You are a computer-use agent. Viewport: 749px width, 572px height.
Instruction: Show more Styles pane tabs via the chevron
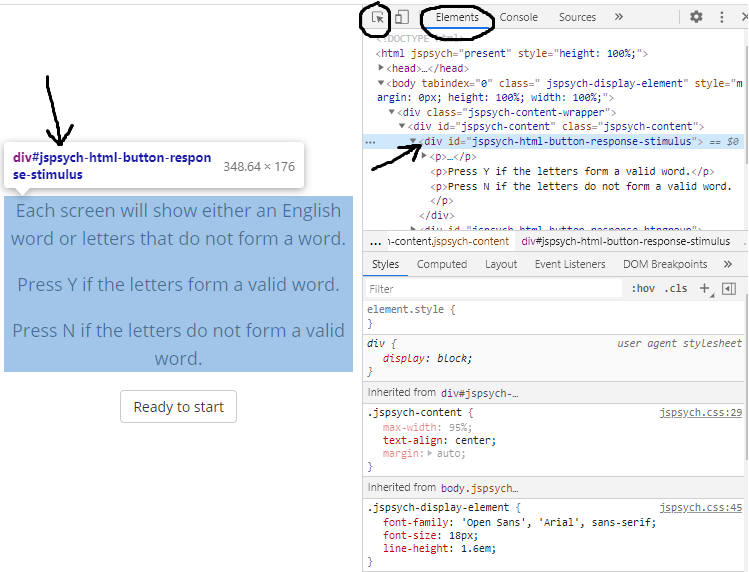pyautogui.click(x=728, y=264)
